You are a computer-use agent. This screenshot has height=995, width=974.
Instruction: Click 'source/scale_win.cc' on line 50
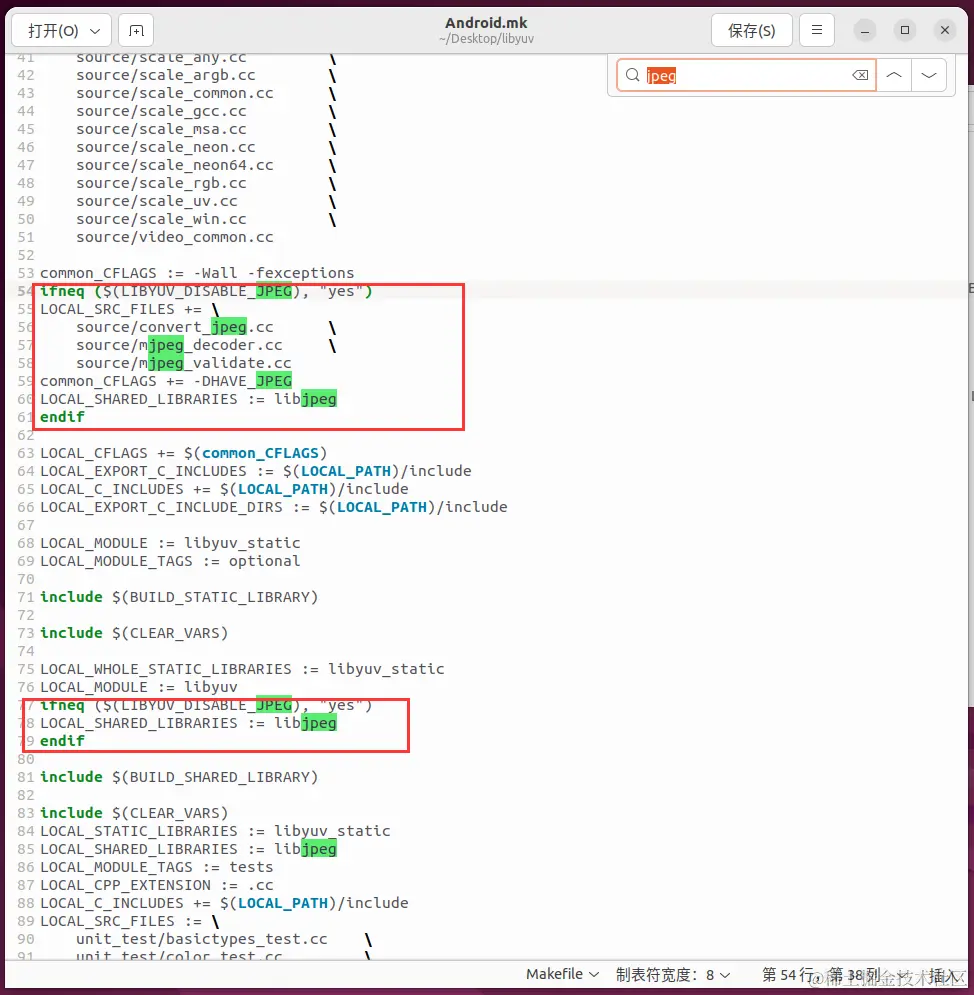coord(161,220)
